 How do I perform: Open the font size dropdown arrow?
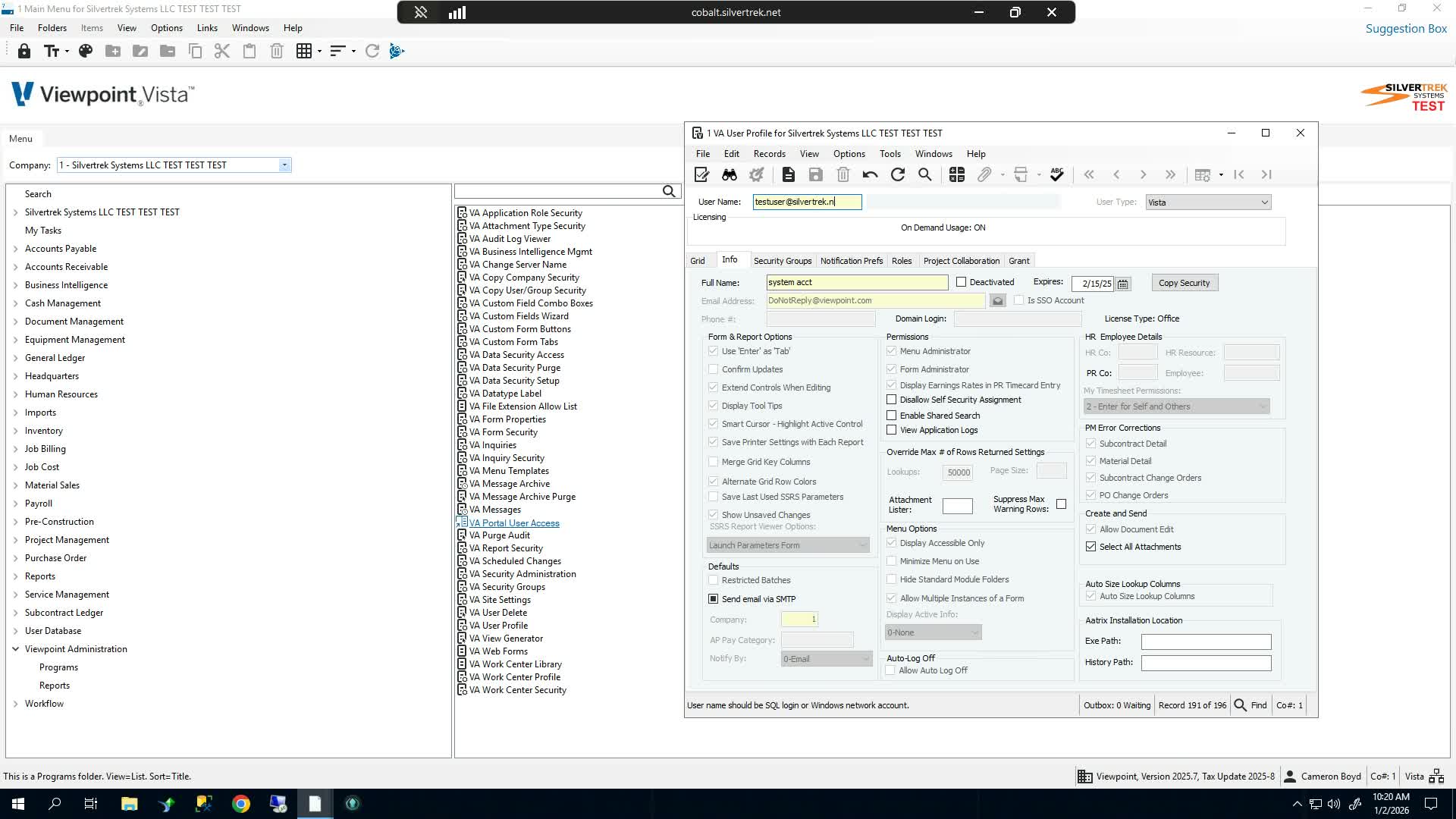tap(67, 51)
